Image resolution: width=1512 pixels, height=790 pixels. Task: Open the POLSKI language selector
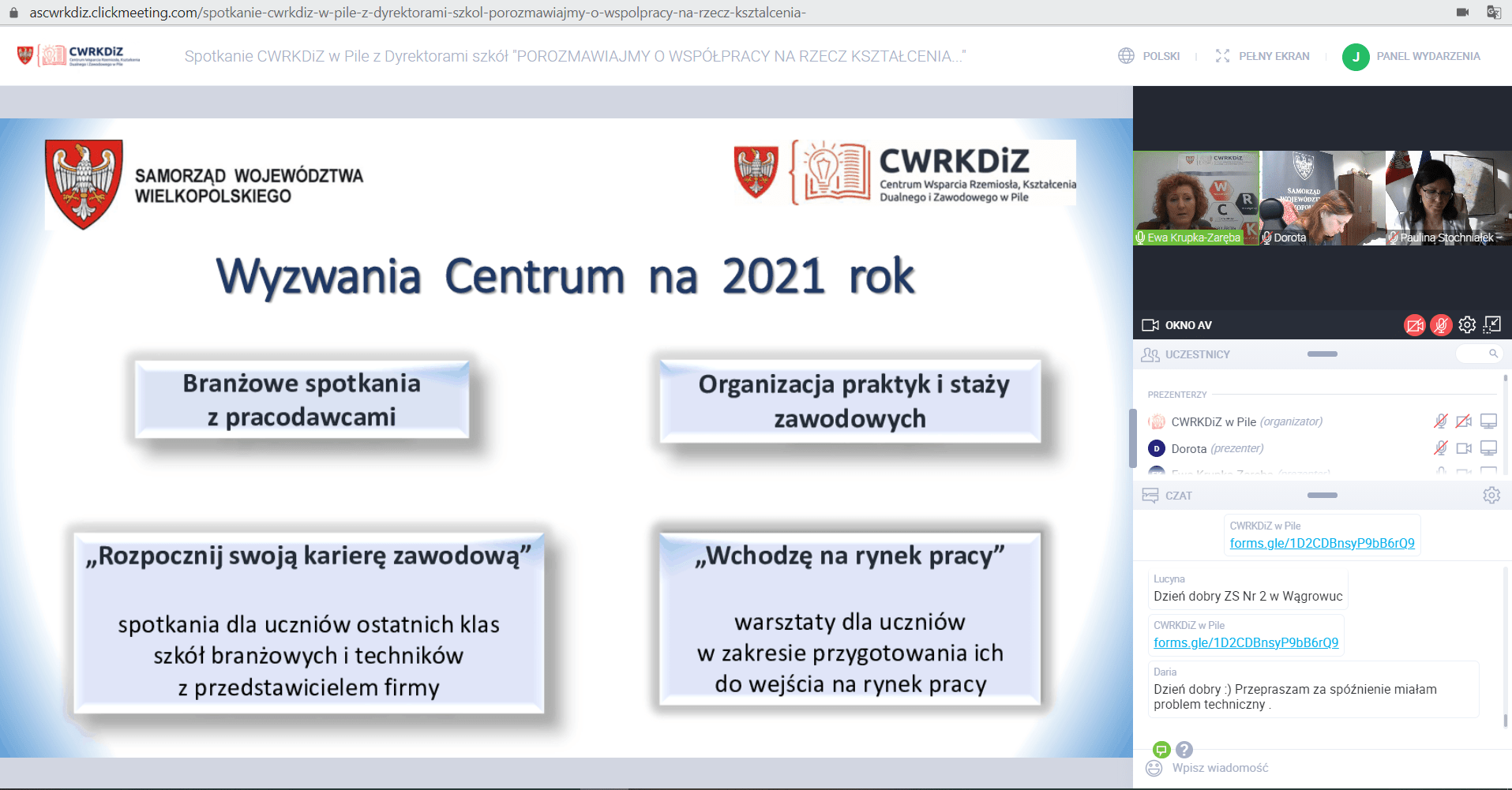1150,56
